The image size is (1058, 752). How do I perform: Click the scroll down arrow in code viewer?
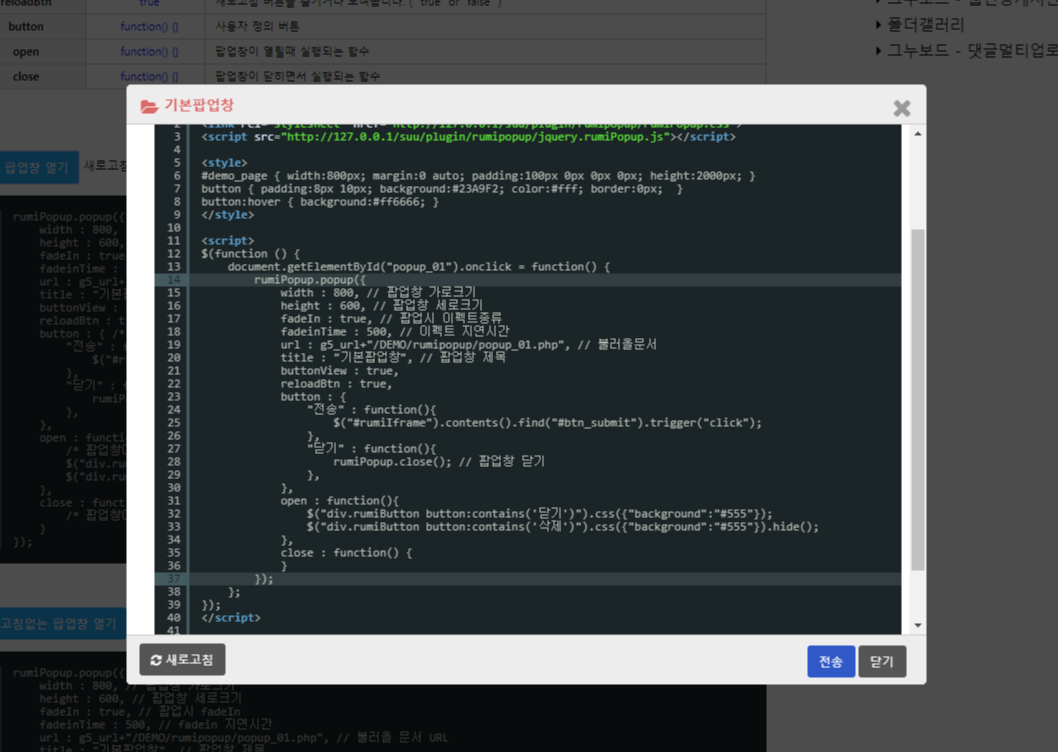click(917, 625)
